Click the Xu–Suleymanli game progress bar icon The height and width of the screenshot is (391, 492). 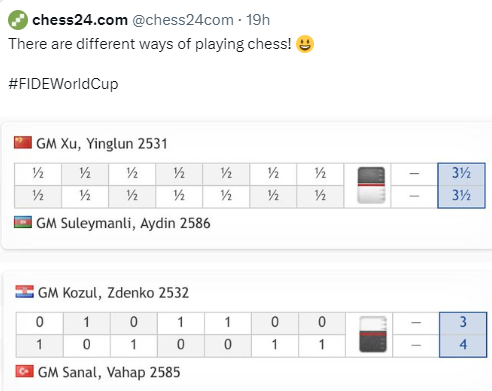coord(371,185)
